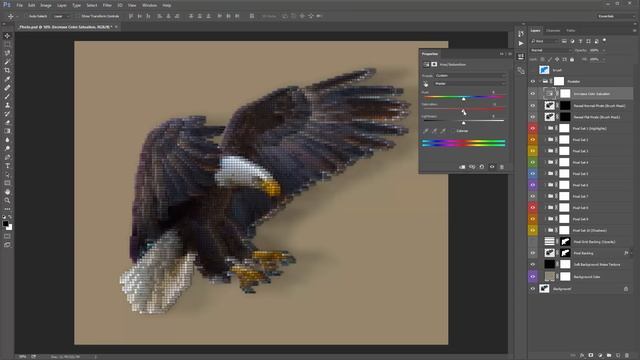Hide the Pixelate group layer
Image resolution: width=640 pixels, height=360 pixels.
pyautogui.click(x=533, y=82)
